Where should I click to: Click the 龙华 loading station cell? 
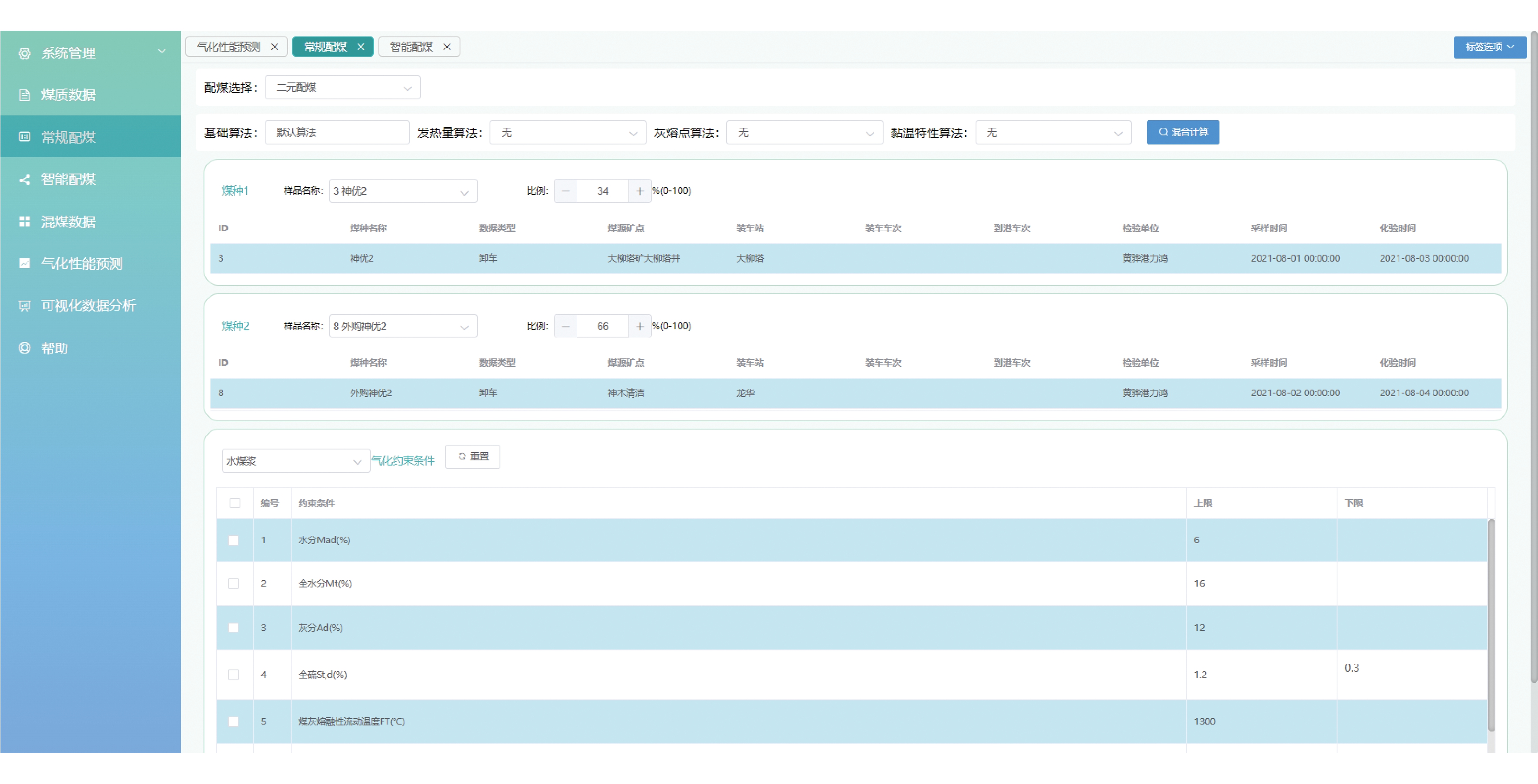click(x=745, y=393)
